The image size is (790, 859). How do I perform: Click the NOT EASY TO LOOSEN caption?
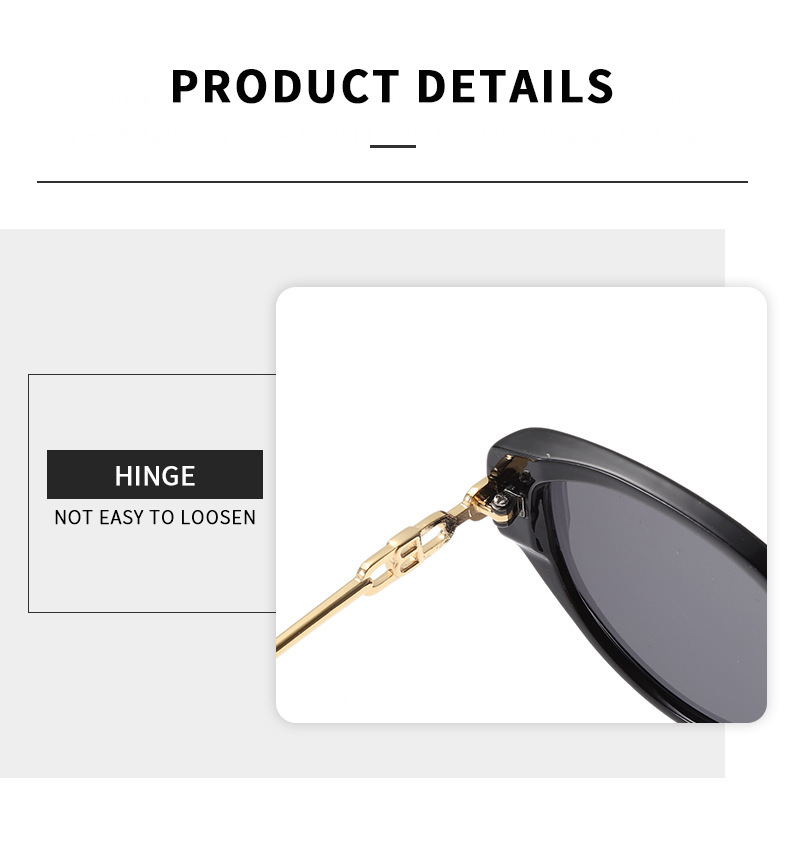pyautogui.click(x=155, y=518)
